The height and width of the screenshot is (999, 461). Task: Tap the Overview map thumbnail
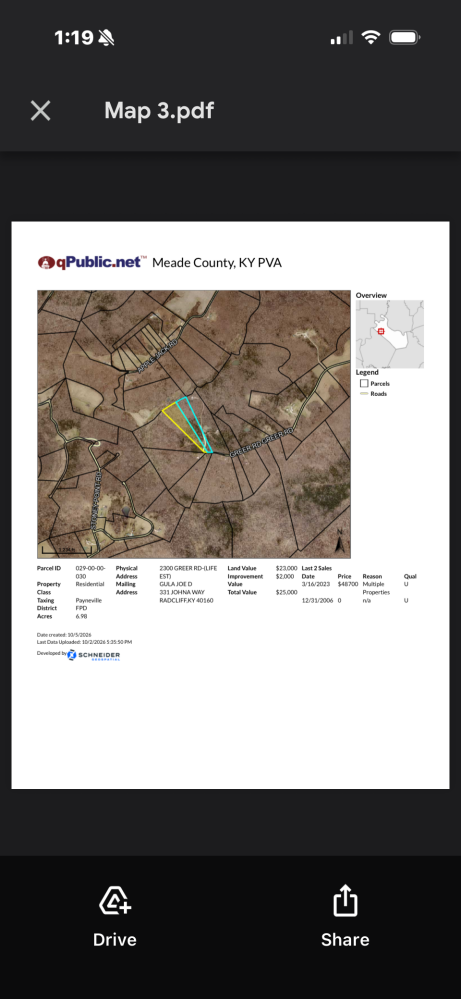pyautogui.click(x=390, y=334)
